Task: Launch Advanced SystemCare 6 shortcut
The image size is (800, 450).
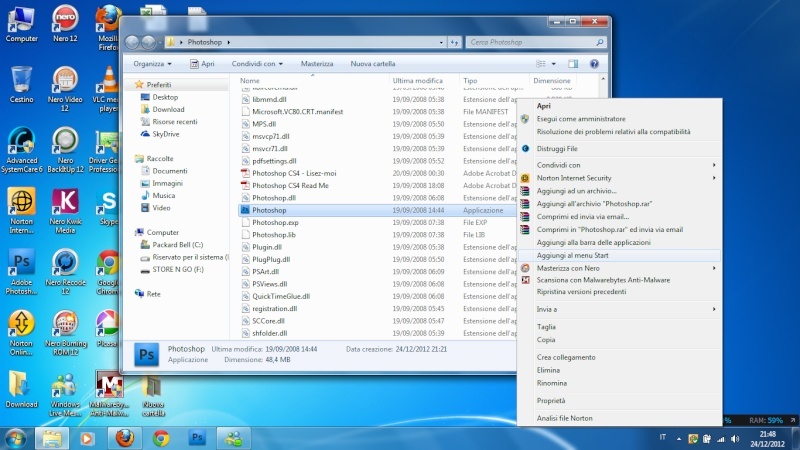Action: (21, 150)
